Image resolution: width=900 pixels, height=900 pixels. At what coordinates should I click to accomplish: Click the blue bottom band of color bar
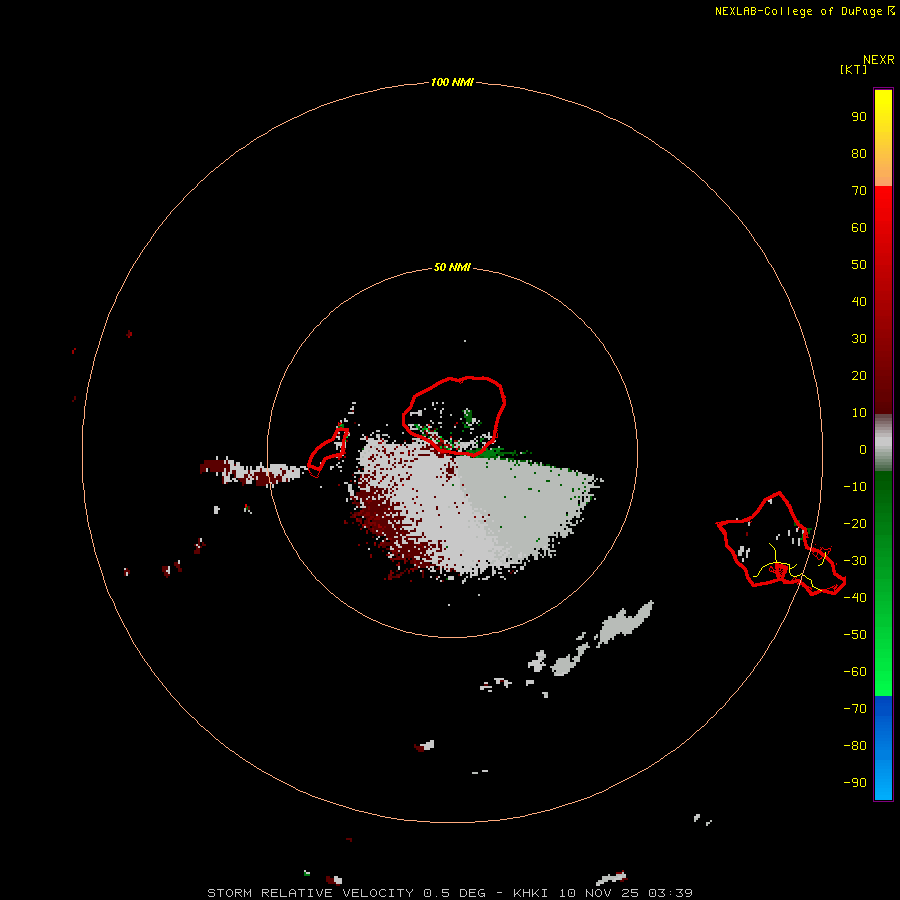tap(883, 748)
